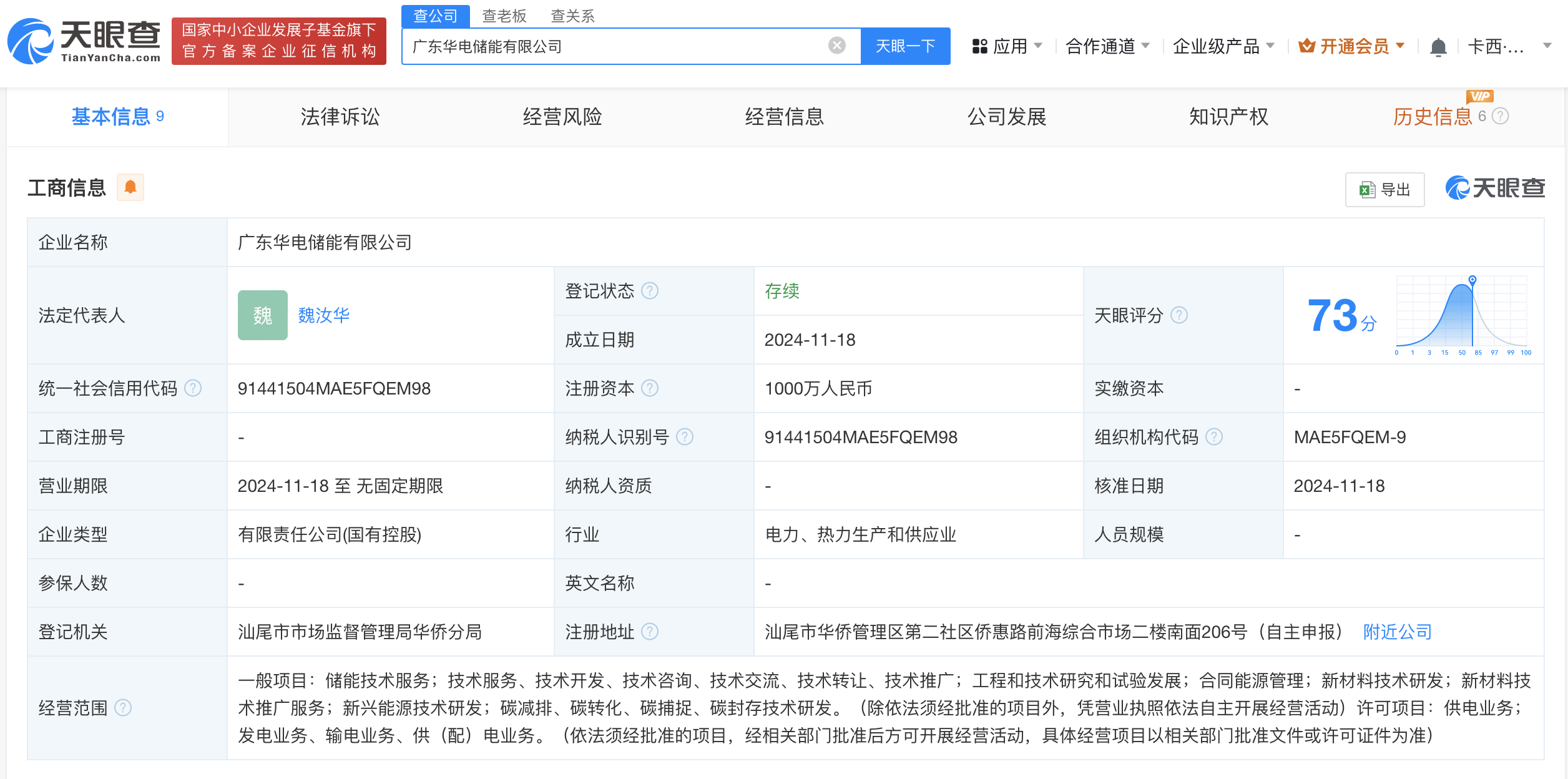Open the notification bell in the top bar
Image resolution: width=1568 pixels, height=779 pixels.
click(x=1438, y=47)
